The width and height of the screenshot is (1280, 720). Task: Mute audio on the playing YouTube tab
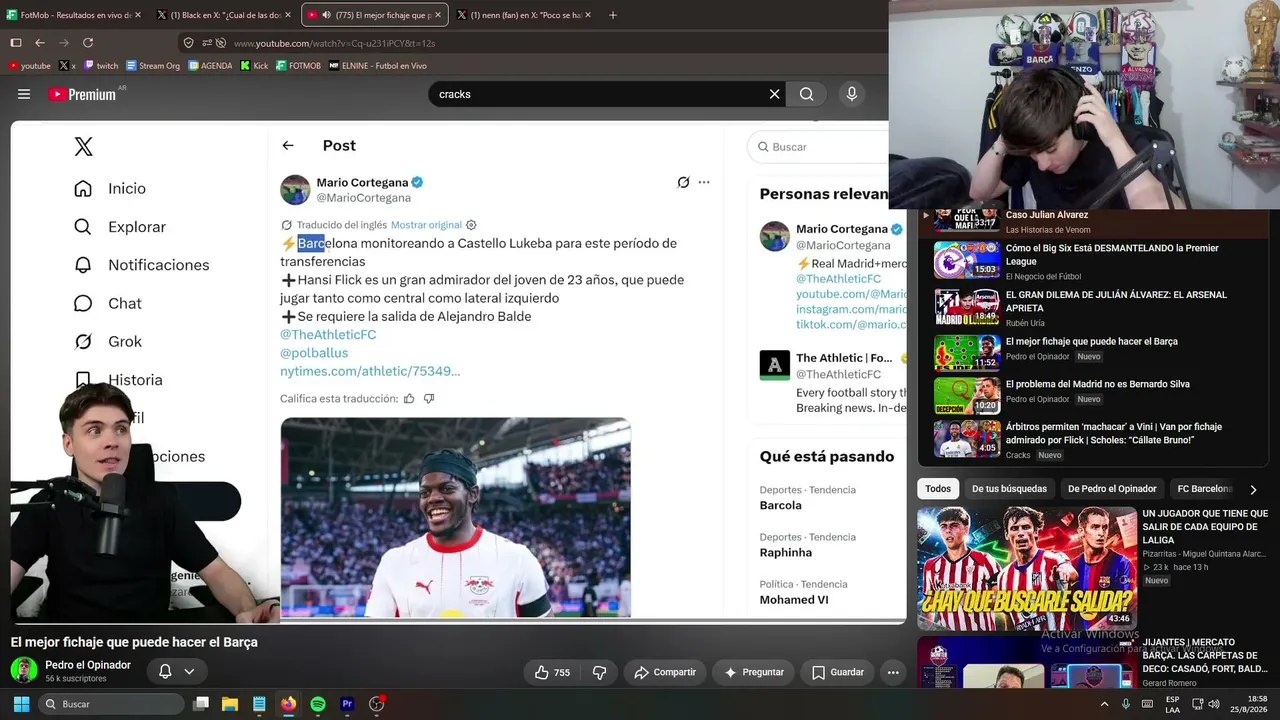pyautogui.click(x=327, y=15)
